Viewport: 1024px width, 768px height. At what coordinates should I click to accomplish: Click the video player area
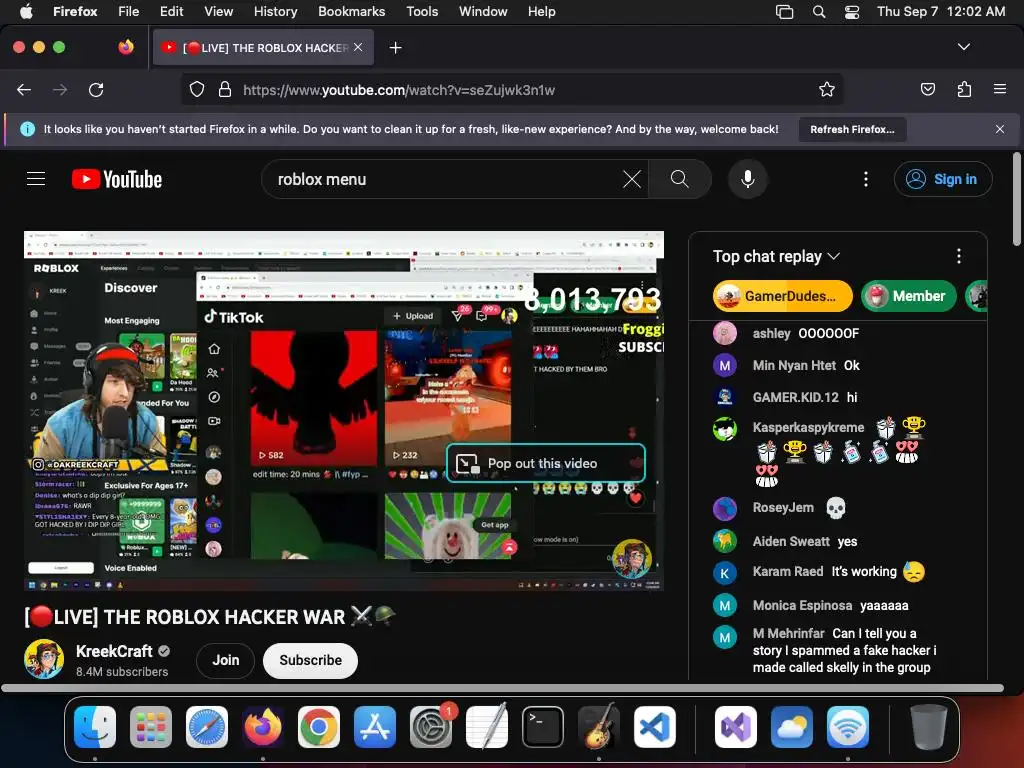click(344, 411)
